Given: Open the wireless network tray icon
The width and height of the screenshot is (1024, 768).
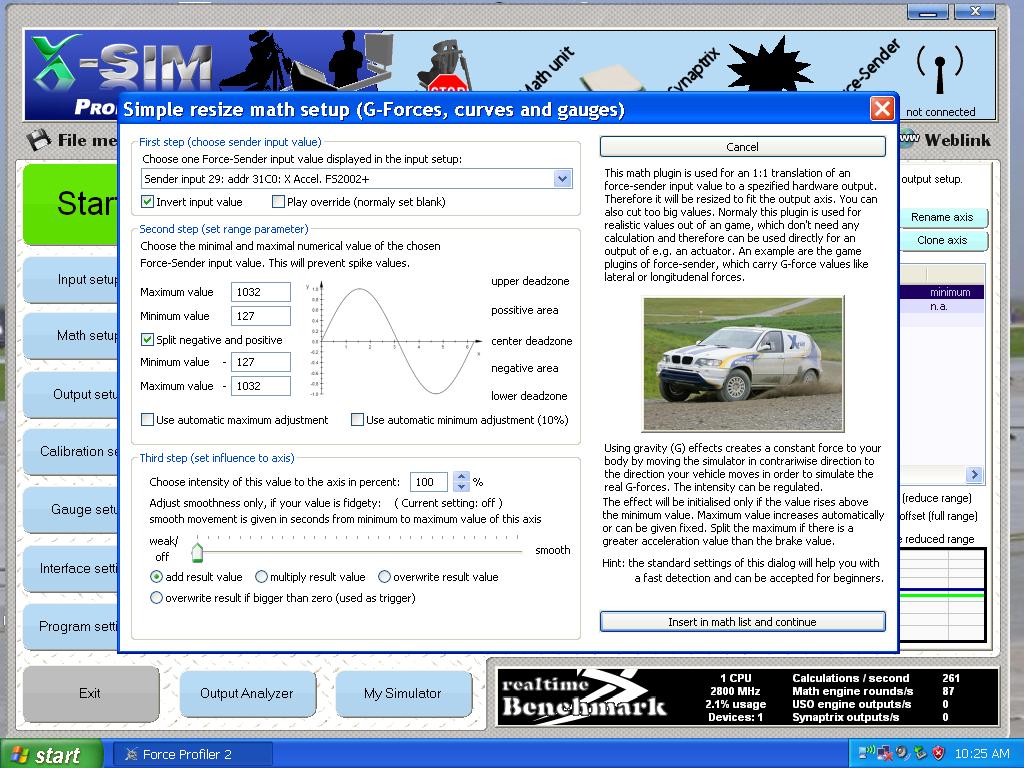Looking at the screenshot, I should 867,753.
